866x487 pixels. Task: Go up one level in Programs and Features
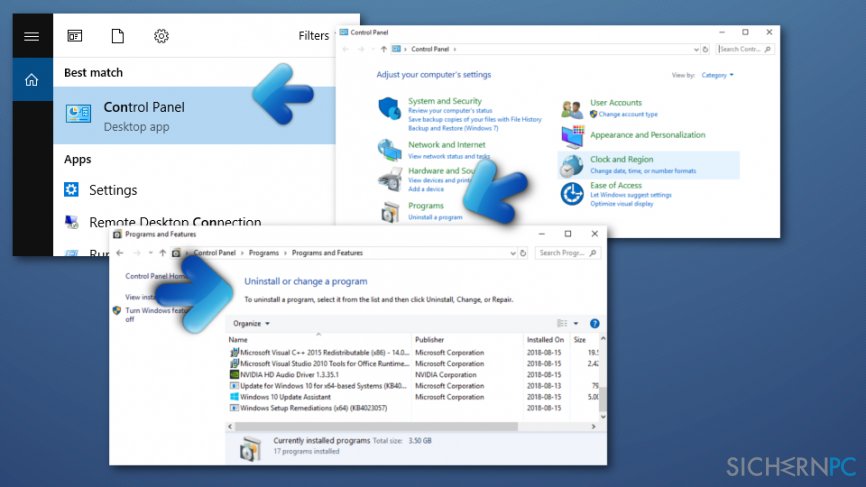[162, 253]
